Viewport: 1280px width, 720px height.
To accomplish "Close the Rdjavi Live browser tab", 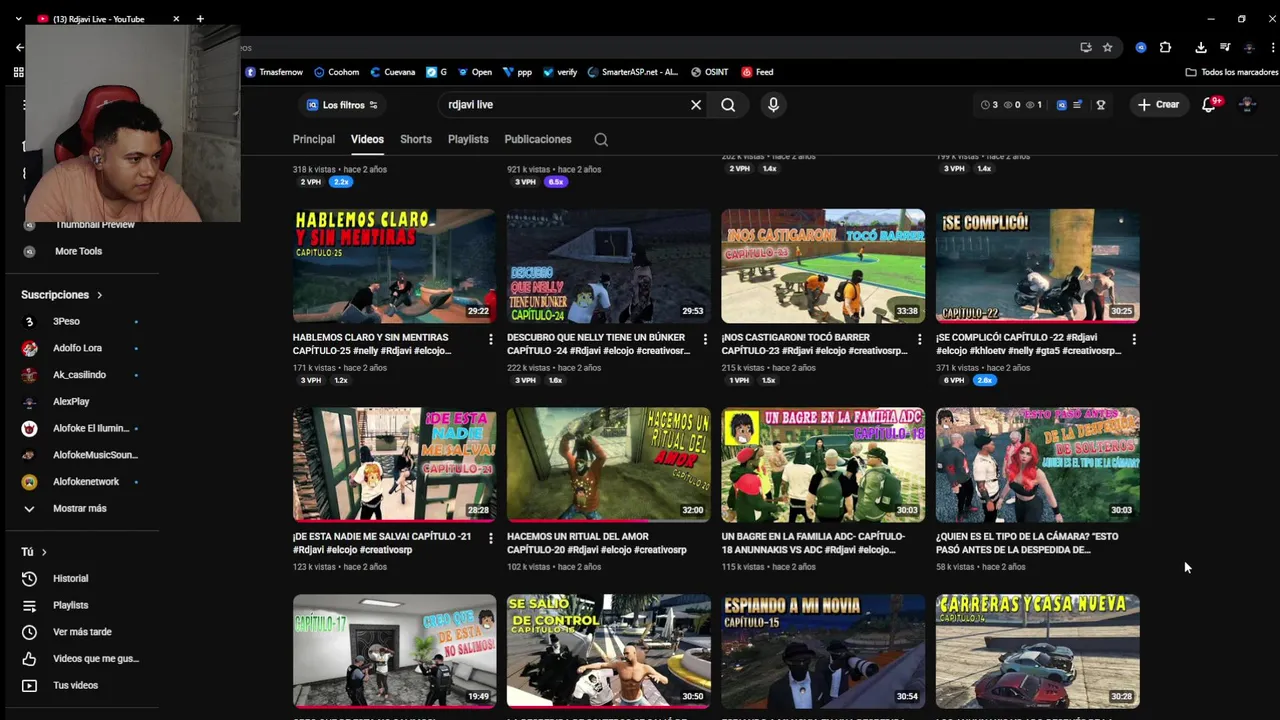I will [x=176, y=19].
